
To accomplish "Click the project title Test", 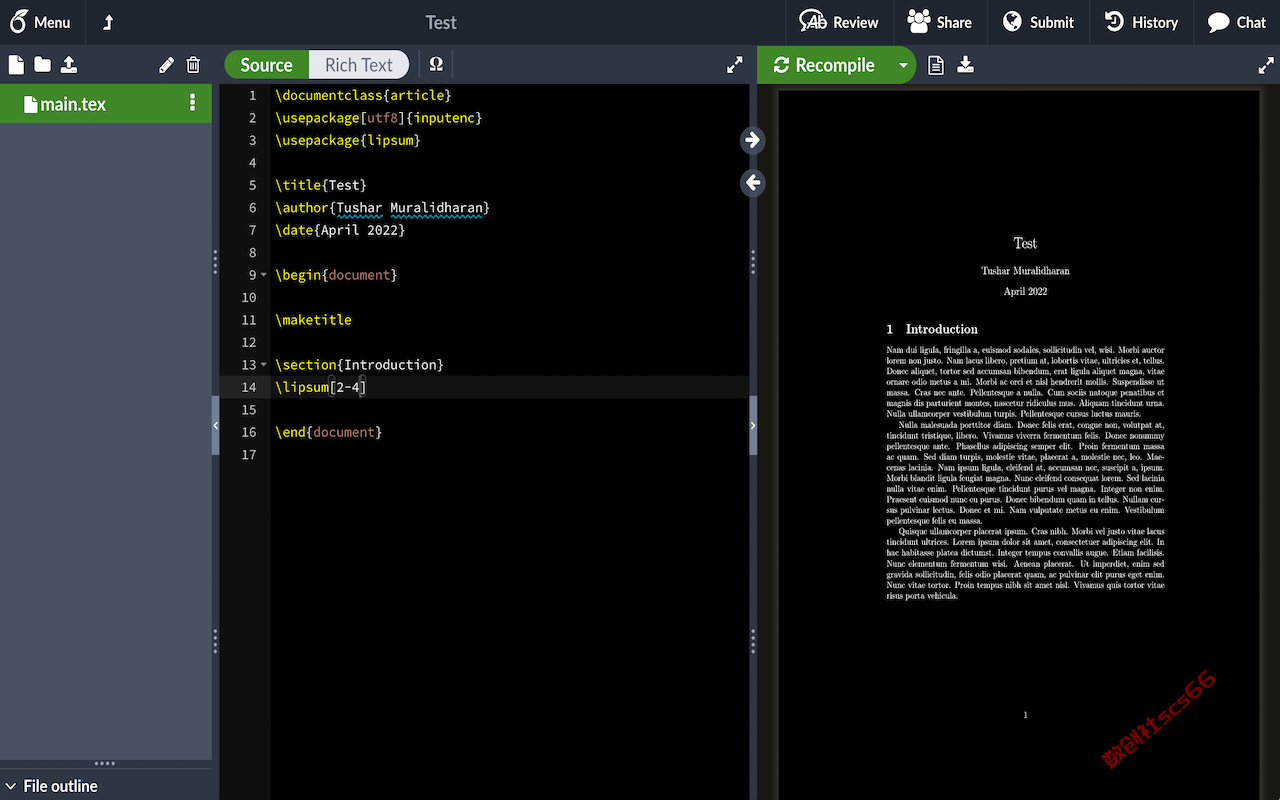I will click(x=441, y=22).
